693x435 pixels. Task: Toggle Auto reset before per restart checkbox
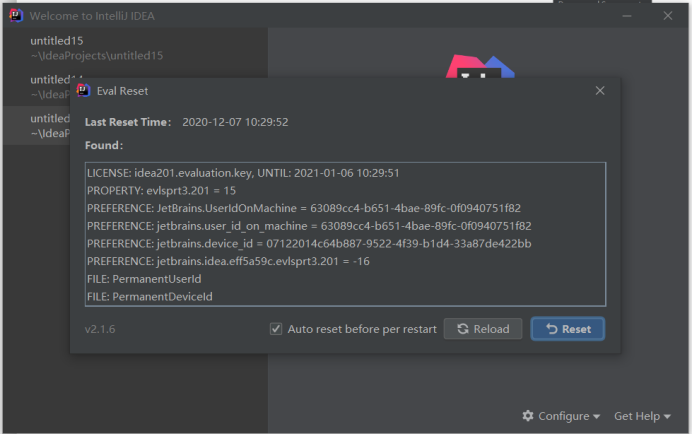click(x=276, y=329)
